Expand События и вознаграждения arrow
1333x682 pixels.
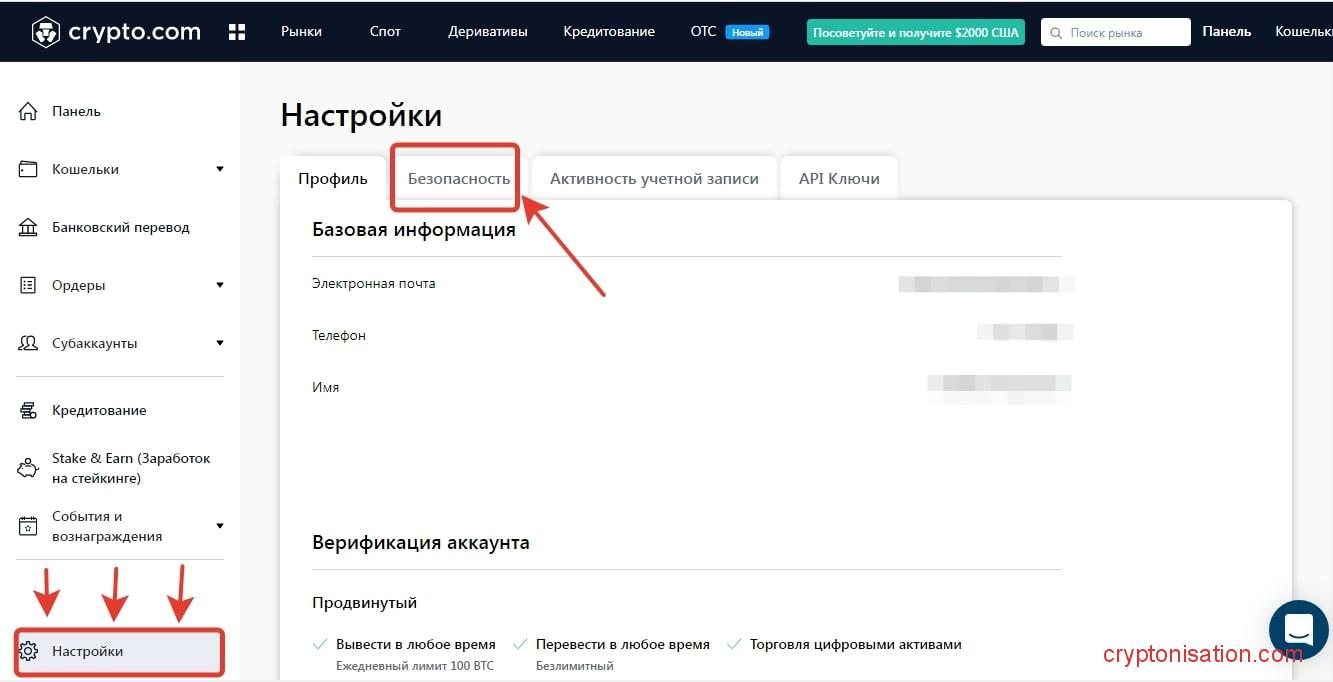(x=220, y=526)
